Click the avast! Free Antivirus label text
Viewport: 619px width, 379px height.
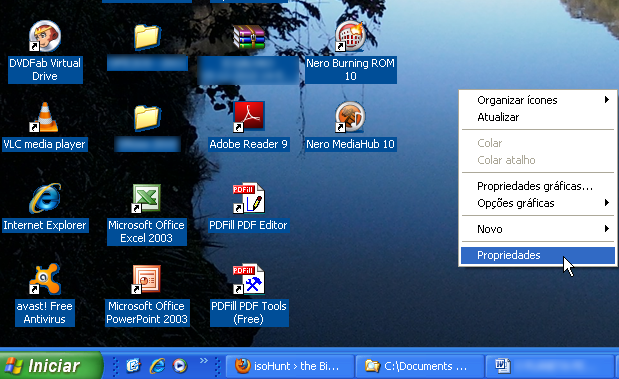45,313
